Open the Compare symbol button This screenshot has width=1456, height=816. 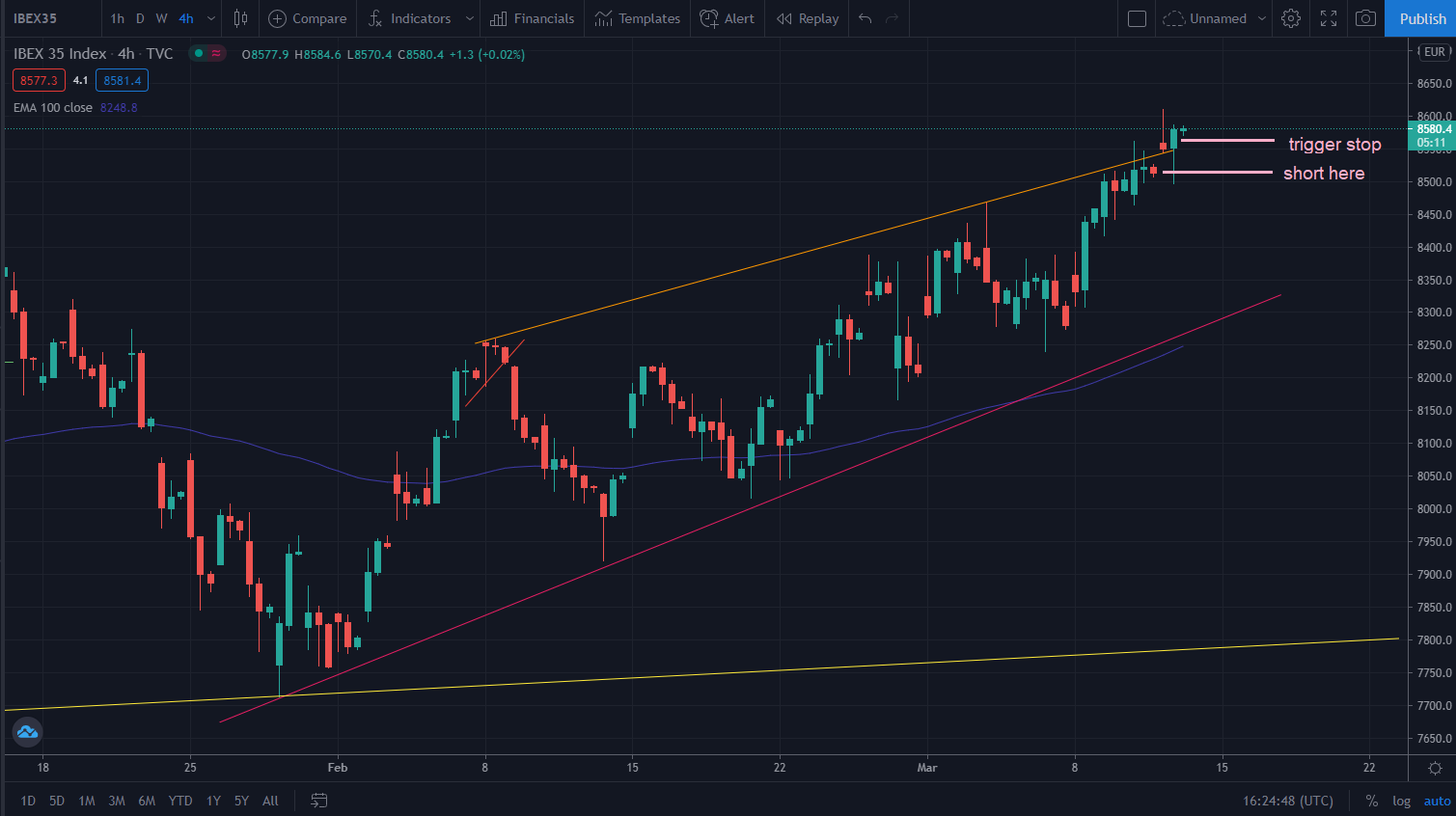pyautogui.click(x=308, y=18)
